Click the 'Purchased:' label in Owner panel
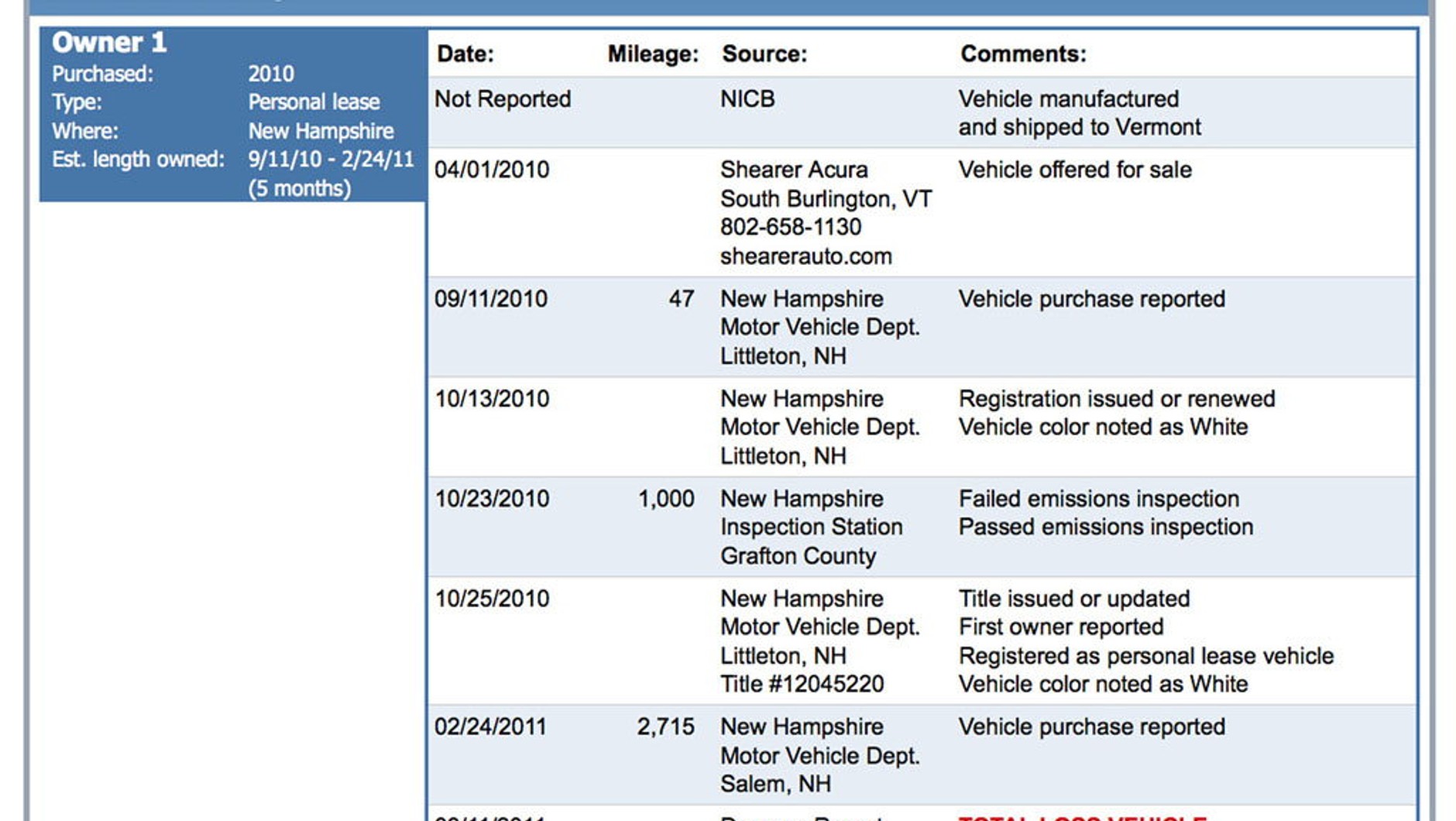This screenshot has height=821, width=1456. pos(102,74)
